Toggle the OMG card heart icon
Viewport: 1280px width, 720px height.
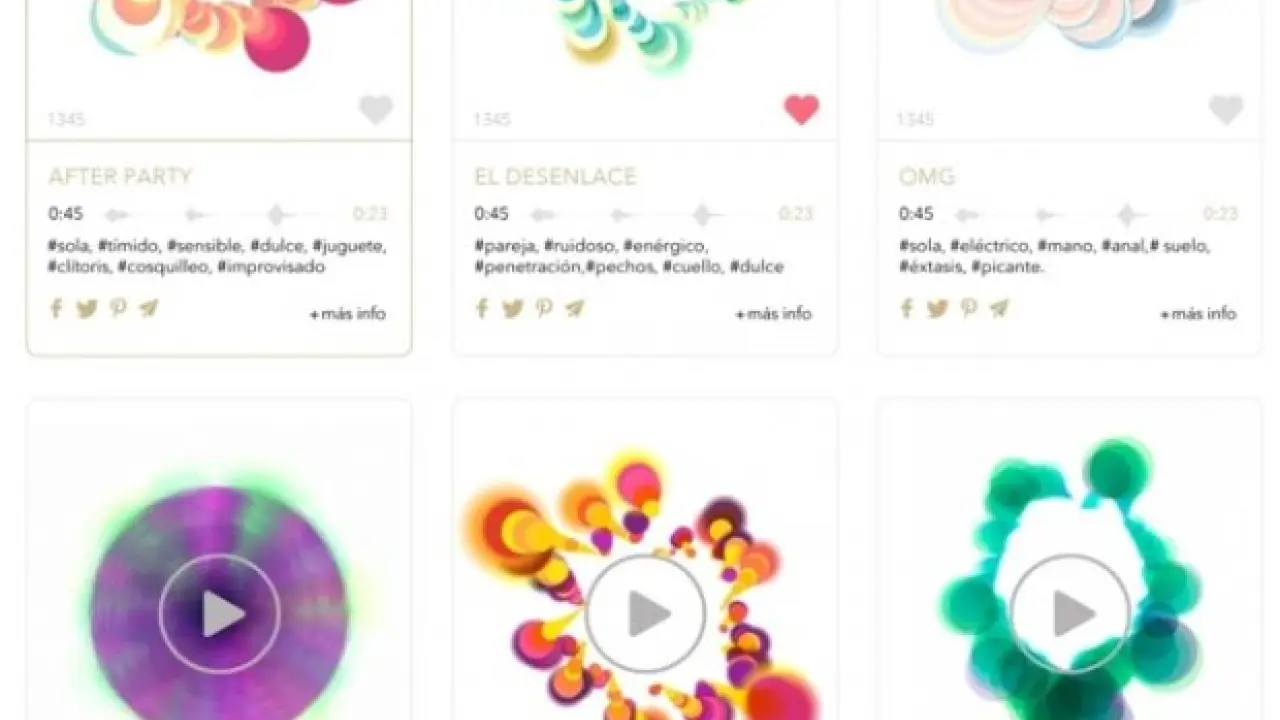coord(1226,109)
